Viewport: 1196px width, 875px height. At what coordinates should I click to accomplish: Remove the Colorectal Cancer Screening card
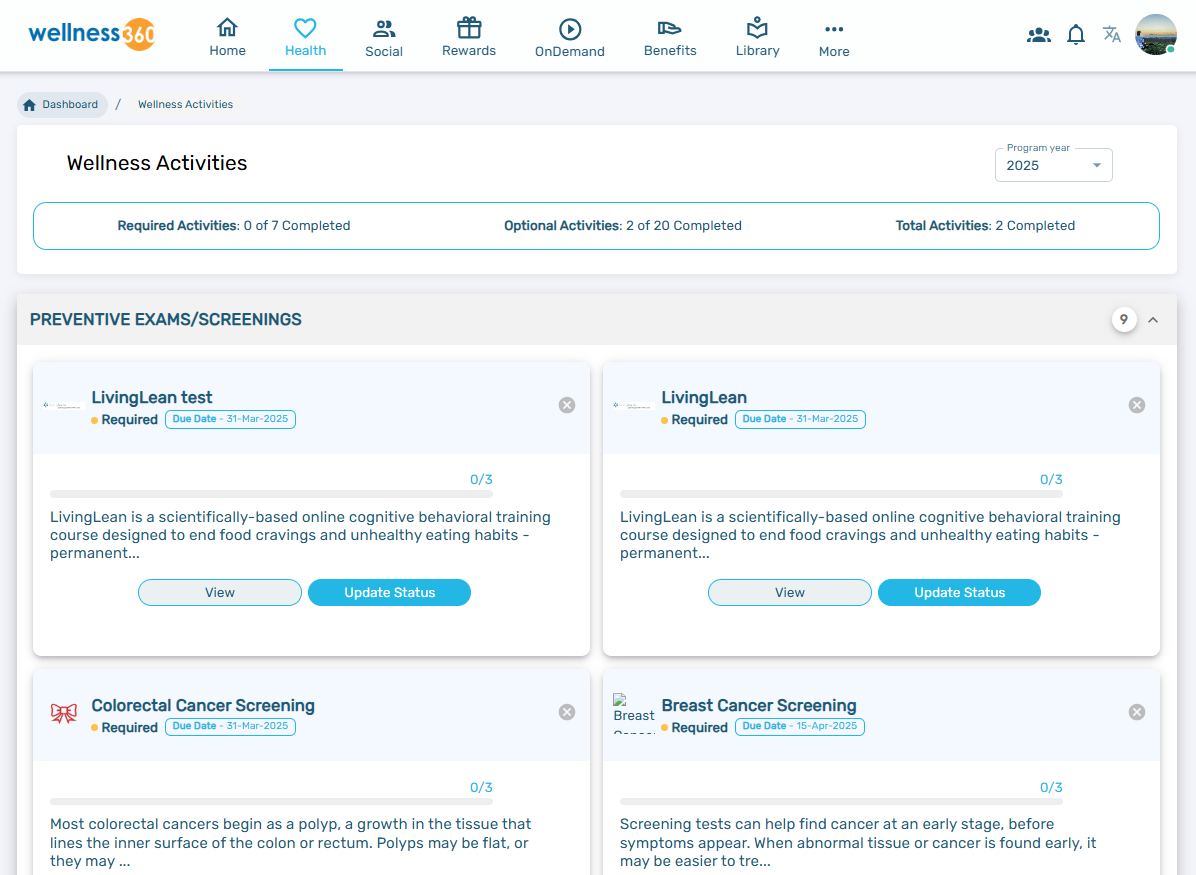coord(567,712)
